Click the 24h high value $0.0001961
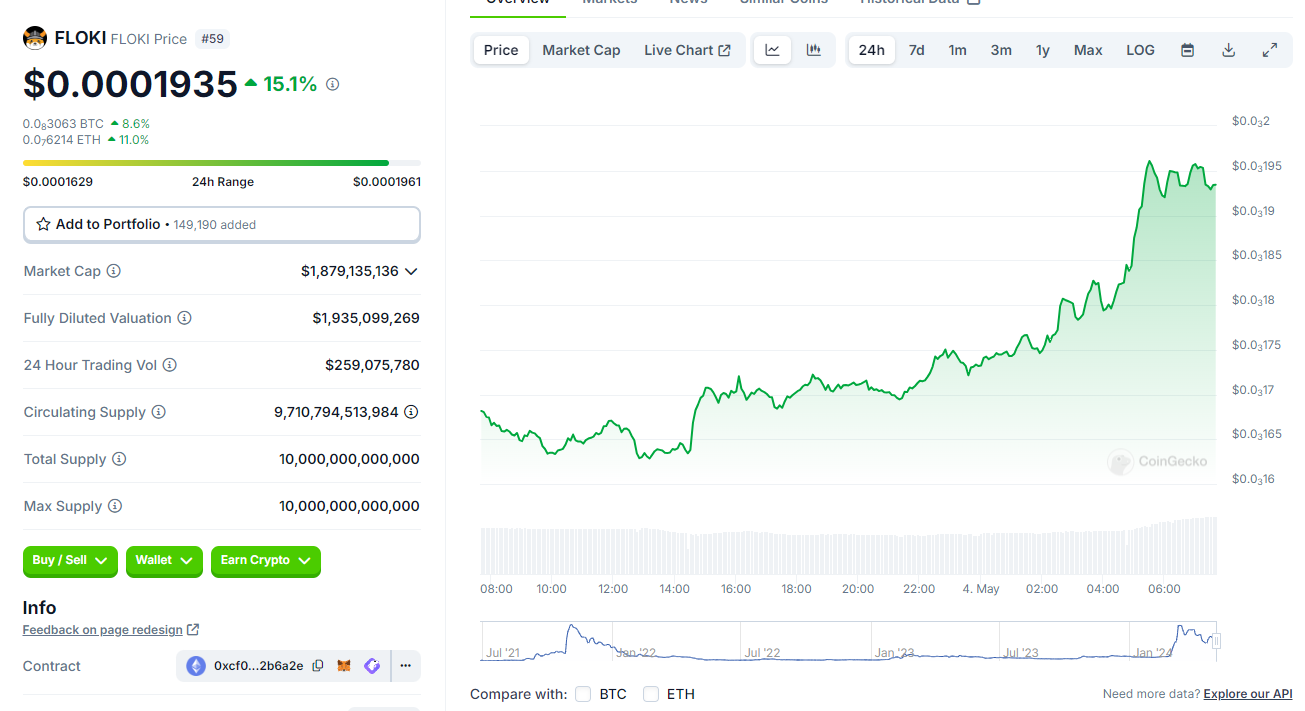 [x=387, y=182]
